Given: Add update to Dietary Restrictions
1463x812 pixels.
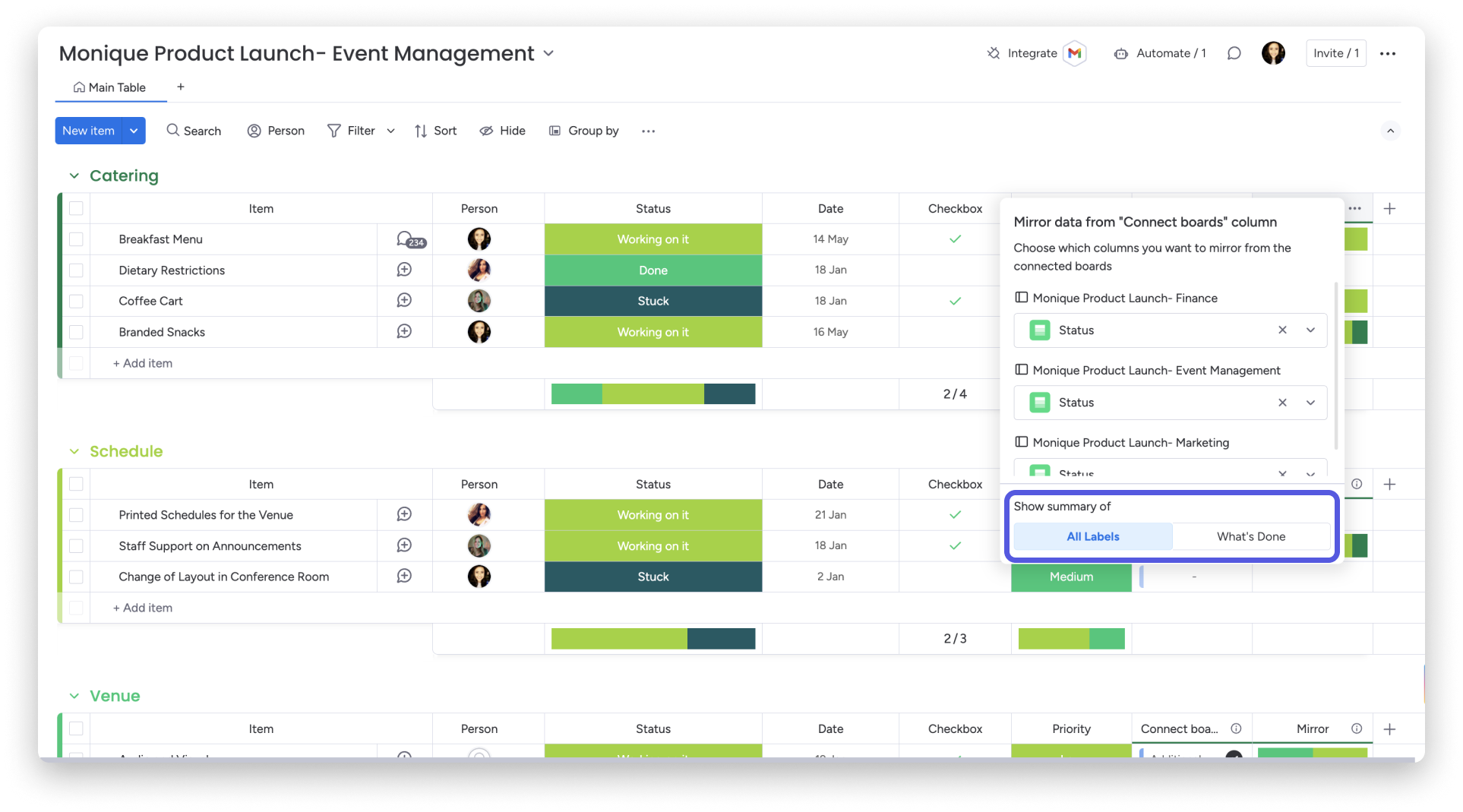Looking at the screenshot, I should click(404, 270).
